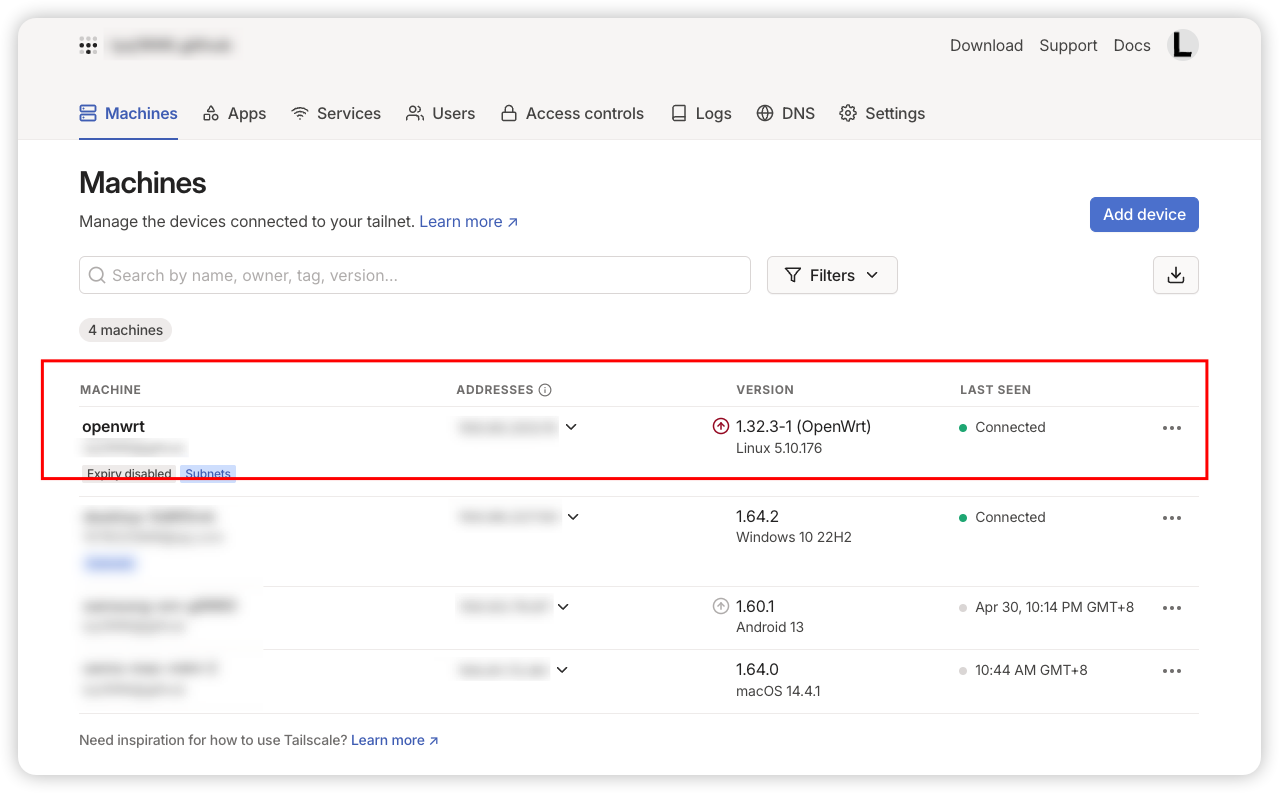Open the three-dots menu for openwrt
1279x793 pixels.
pos(1172,428)
